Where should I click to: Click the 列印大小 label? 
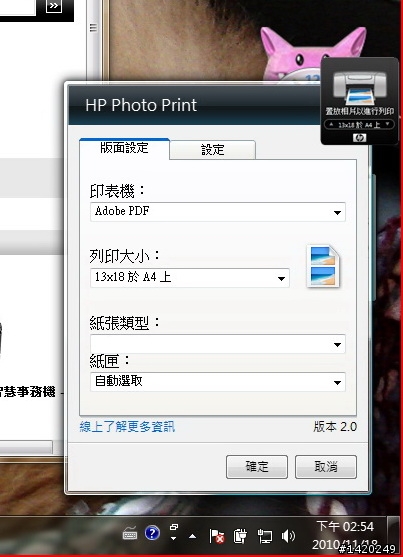click(125, 256)
